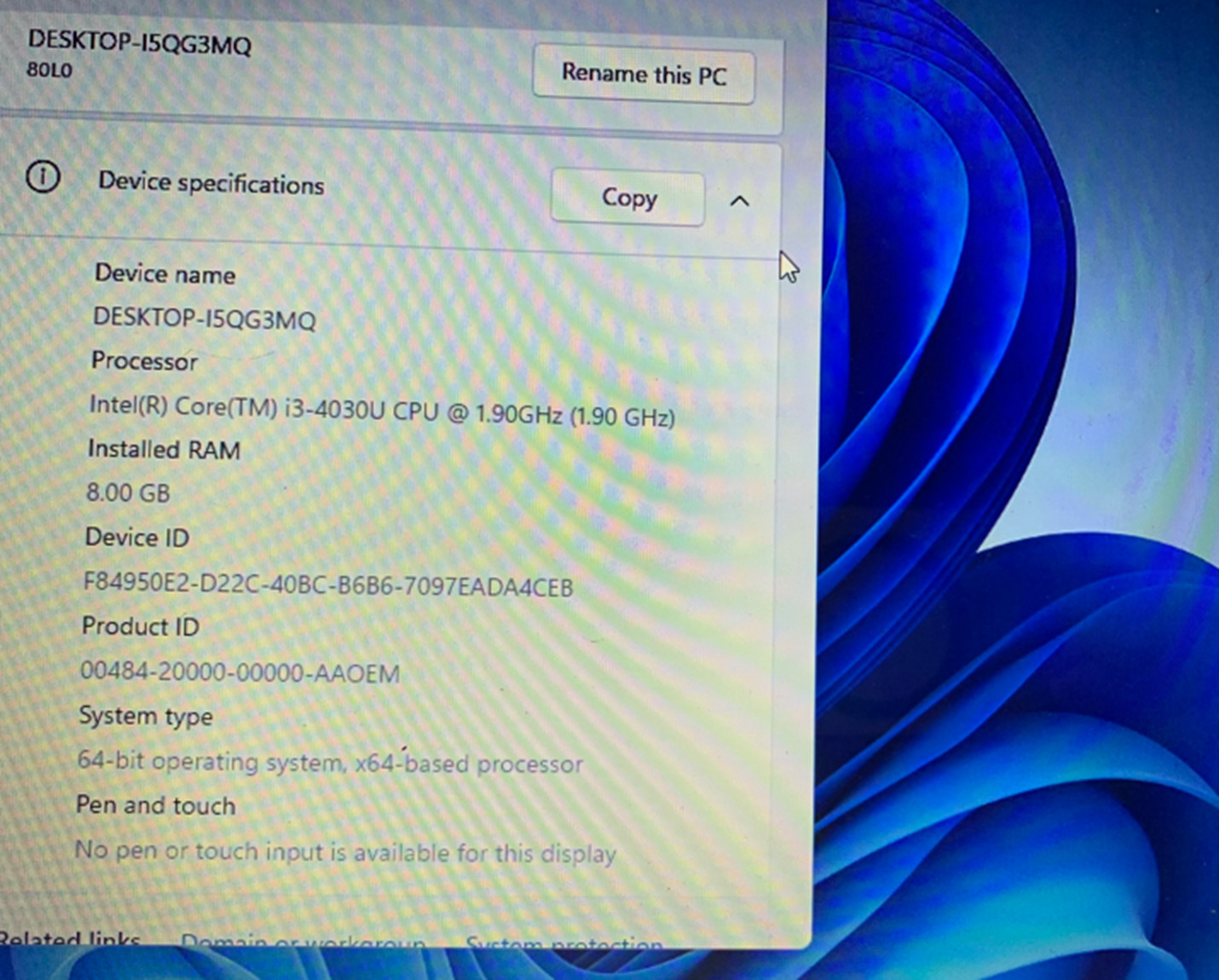The height and width of the screenshot is (980, 1219).
Task: Open the System protection link
Action: [x=564, y=943]
